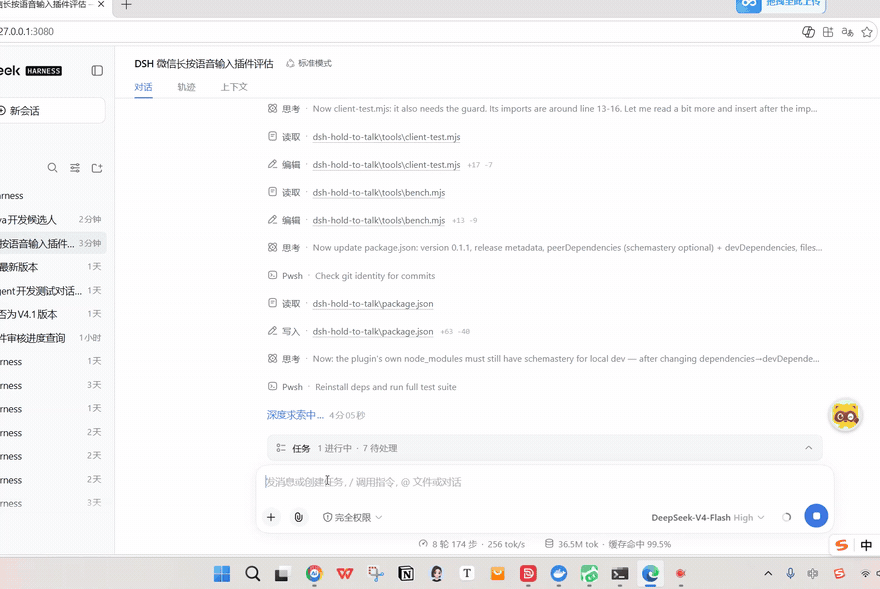This screenshot has height=589, width=880.
Task: Toggle the 中 input method indicator
Action: click(866, 545)
